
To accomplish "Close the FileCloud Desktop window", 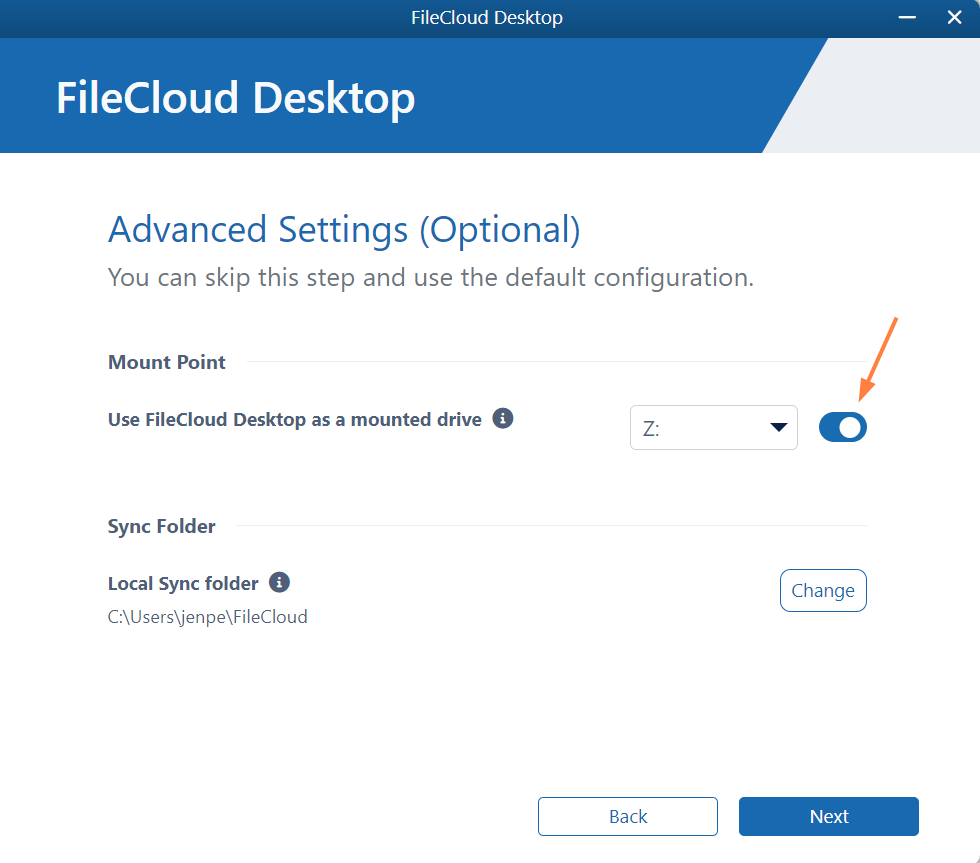I will pyautogui.click(x=954, y=17).
